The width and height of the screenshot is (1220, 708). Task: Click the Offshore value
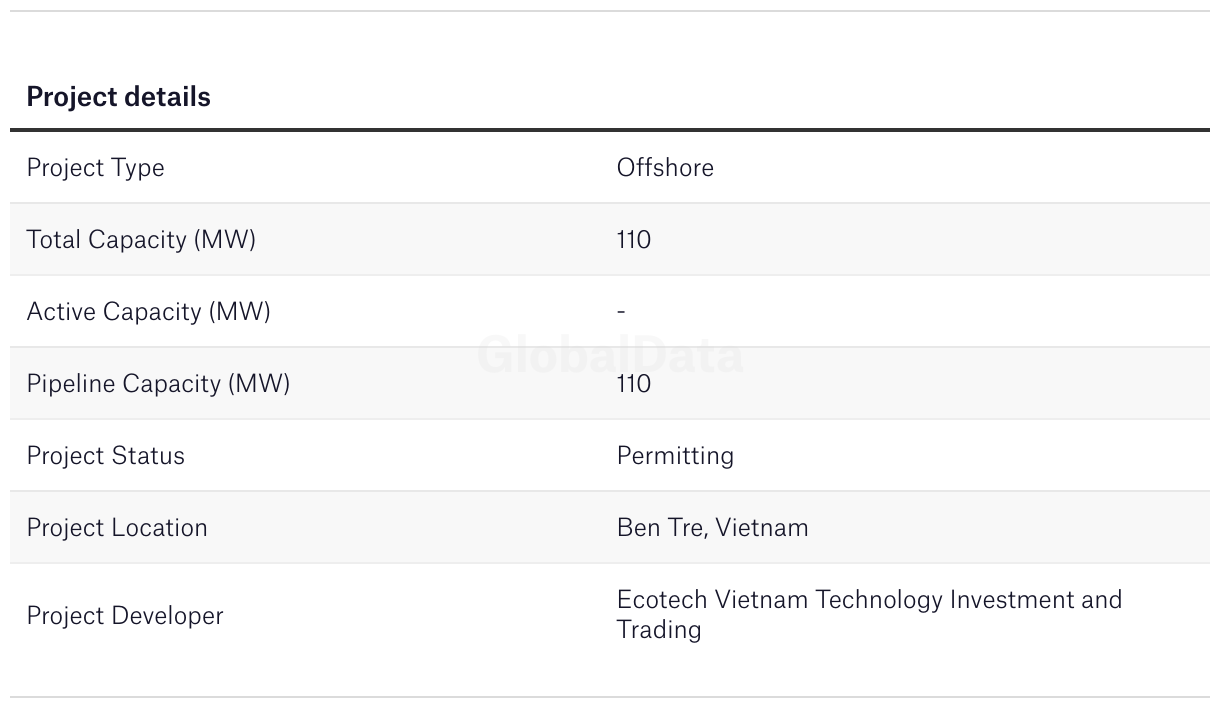tap(665, 167)
